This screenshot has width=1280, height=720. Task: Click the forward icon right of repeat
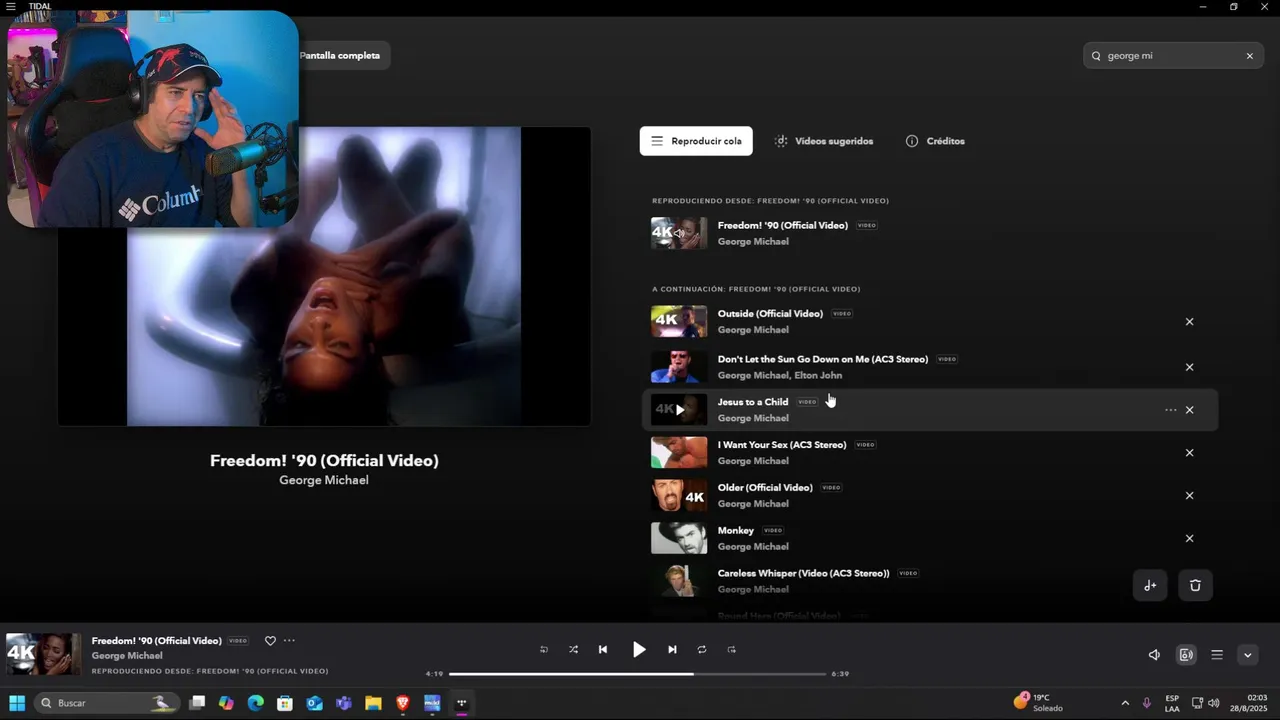tap(732, 650)
